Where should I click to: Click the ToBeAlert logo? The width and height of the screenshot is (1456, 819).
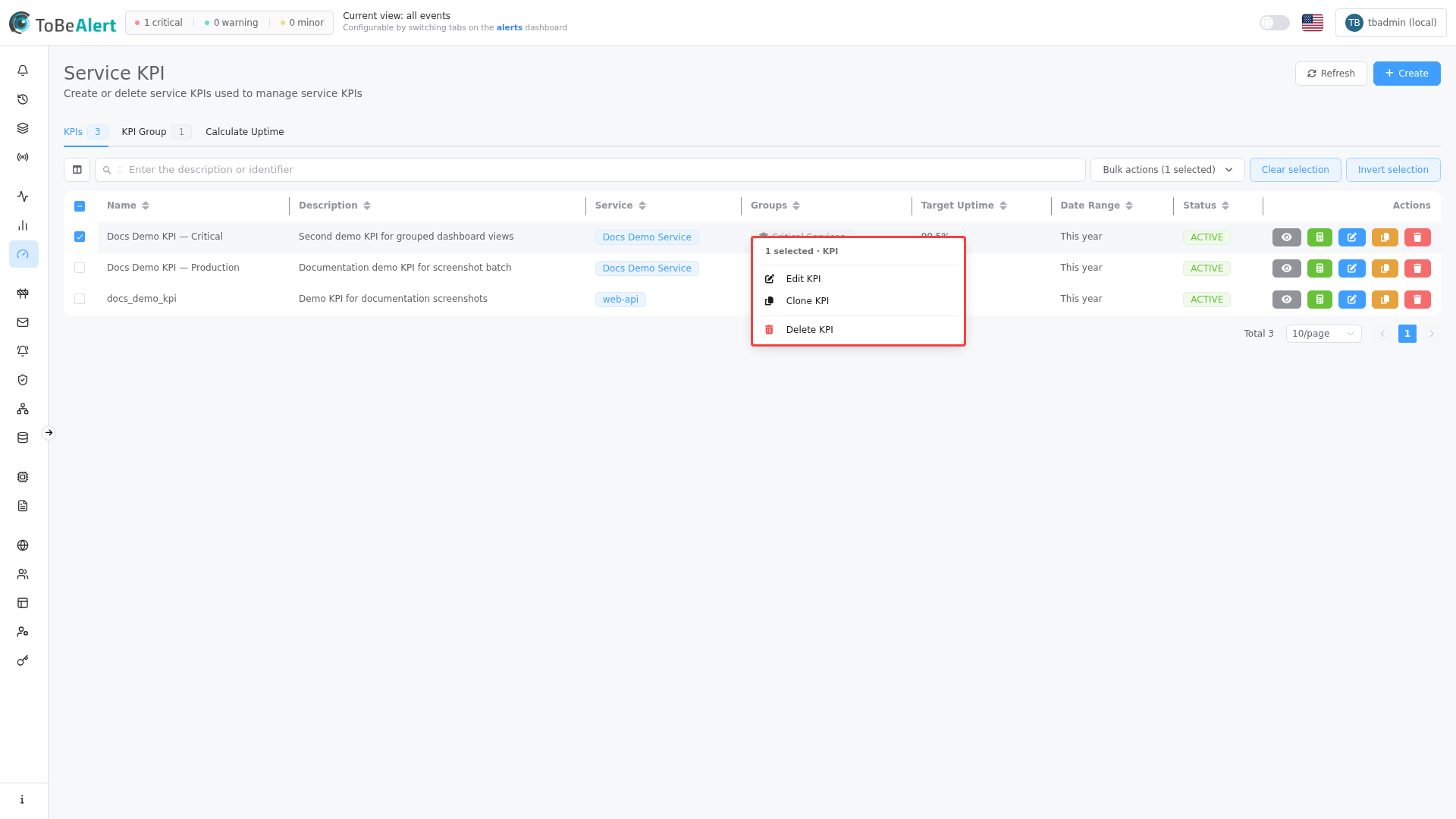click(x=62, y=24)
